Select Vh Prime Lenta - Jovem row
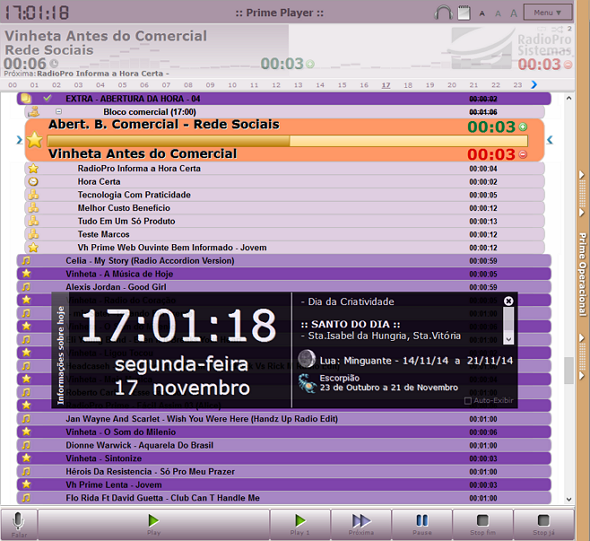The image size is (590, 541). 284,485
